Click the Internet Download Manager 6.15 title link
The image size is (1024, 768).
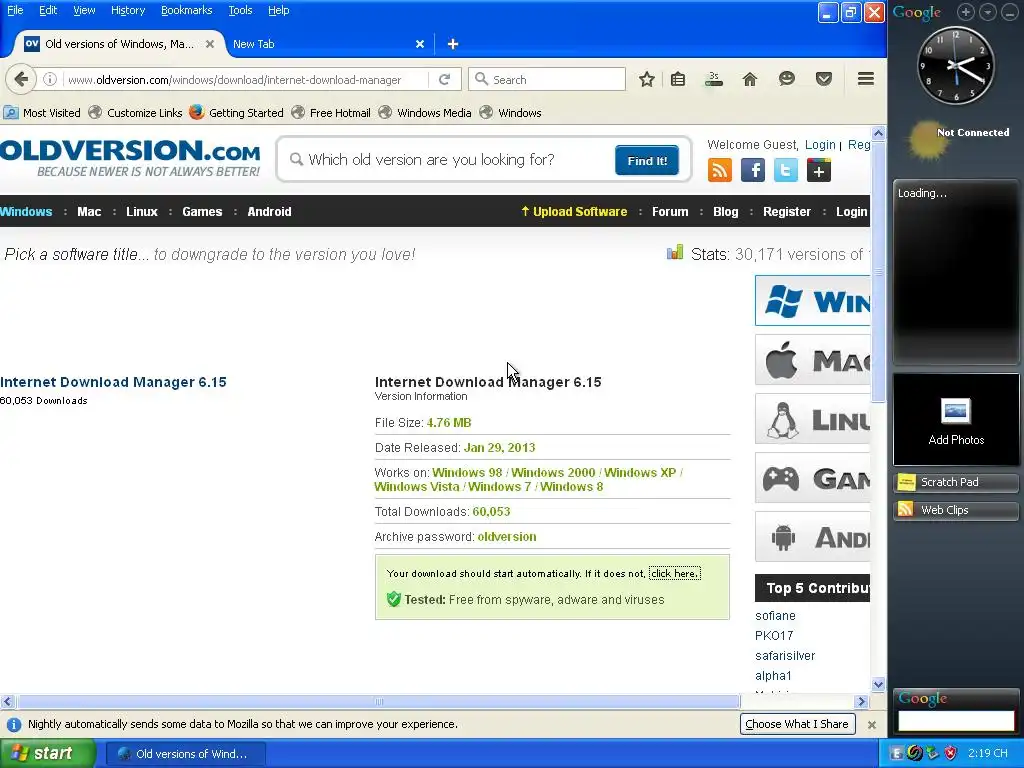113,382
